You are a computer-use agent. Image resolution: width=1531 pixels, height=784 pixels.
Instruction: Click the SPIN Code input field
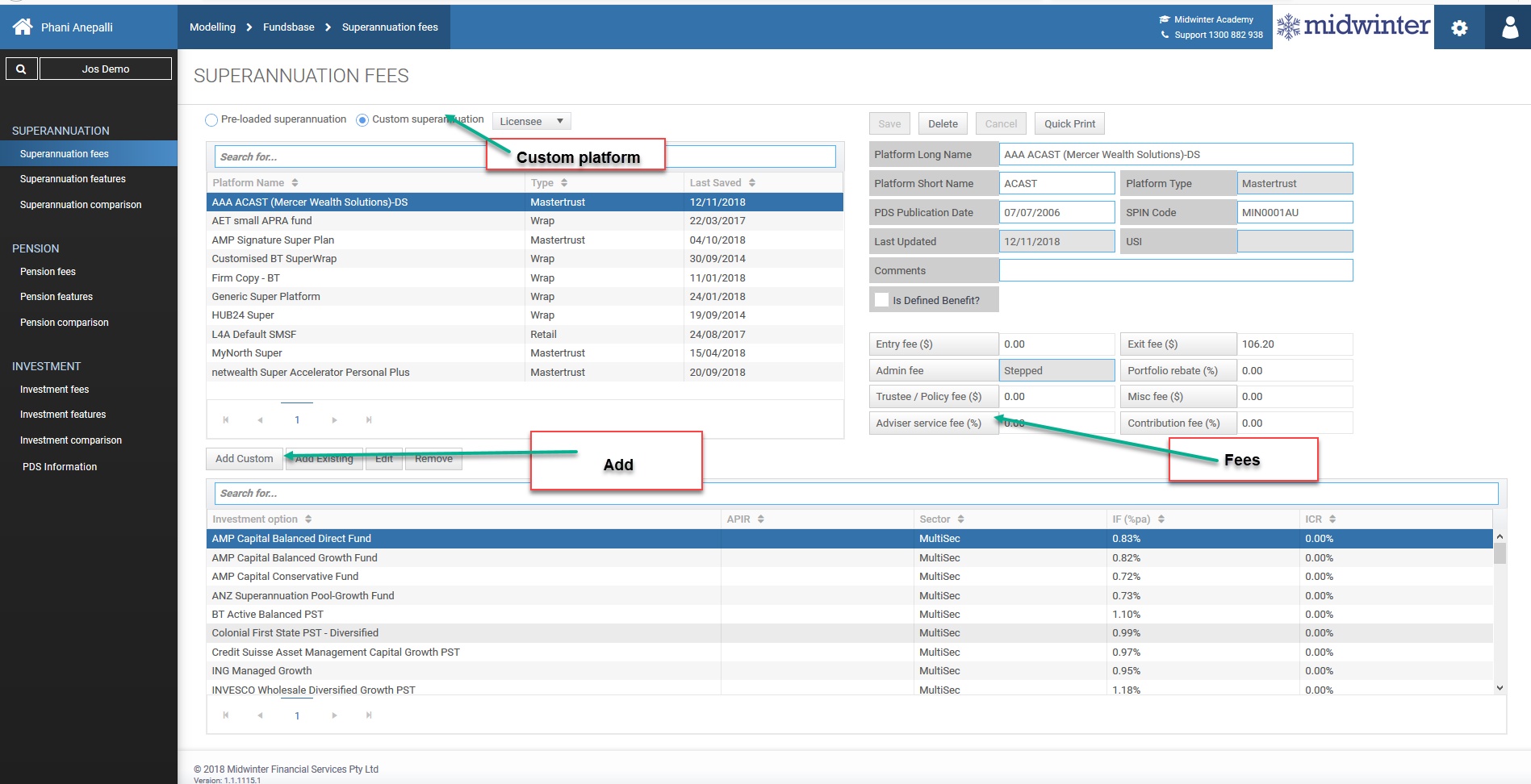click(x=1295, y=212)
